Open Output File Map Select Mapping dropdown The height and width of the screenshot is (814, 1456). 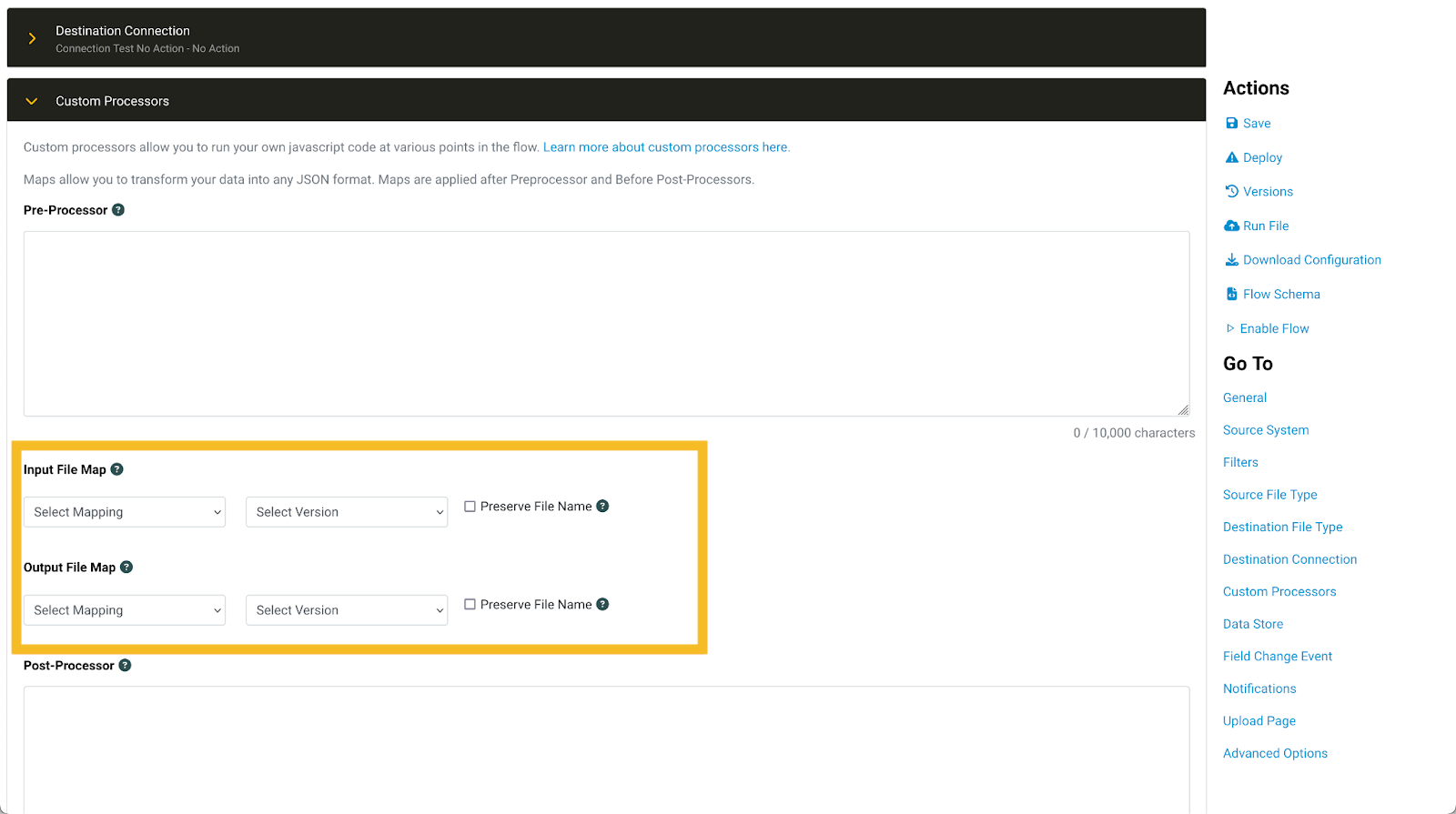point(125,610)
